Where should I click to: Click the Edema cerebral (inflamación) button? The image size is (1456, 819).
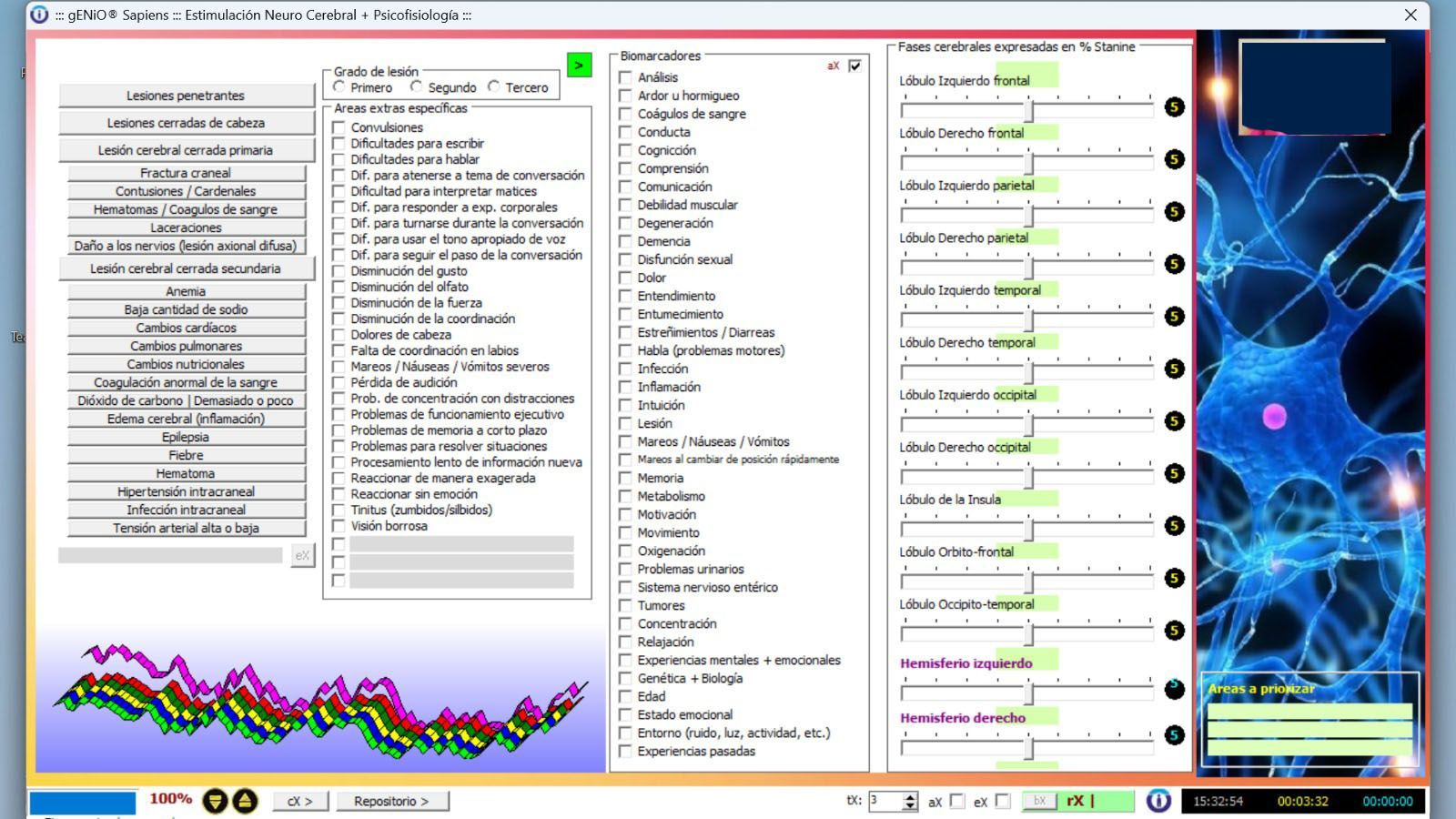(x=187, y=419)
